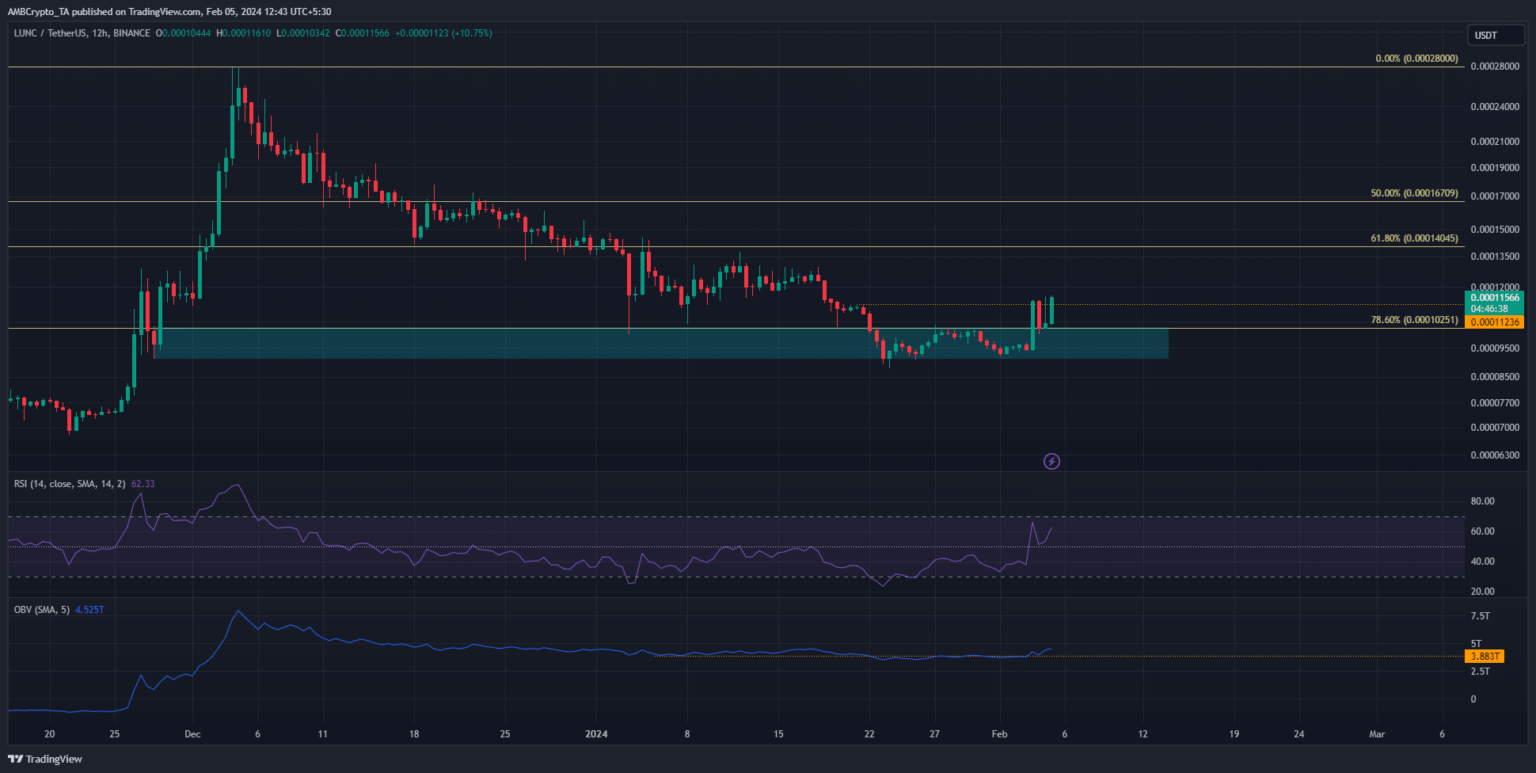Click the Dec label on time axis
Screen dimensions: 1536x773
194,733
